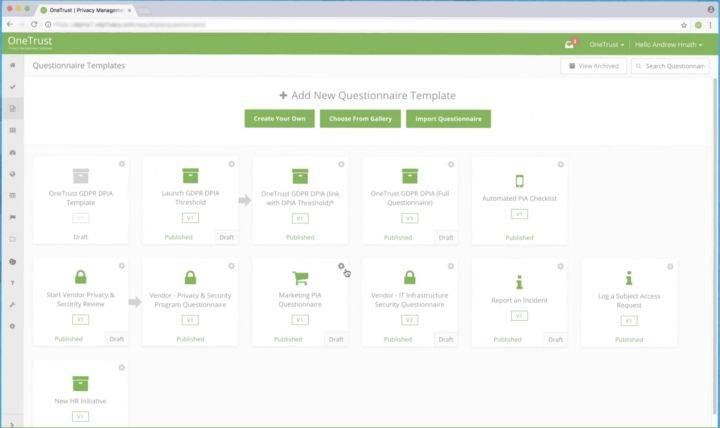
Task: Click the Automated PIA Checklist title
Action: (x=519, y=198)
